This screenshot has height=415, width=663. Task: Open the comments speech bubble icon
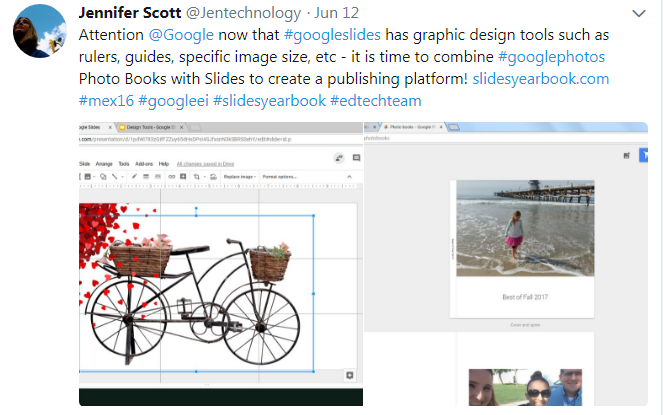(x=356, y=158)
